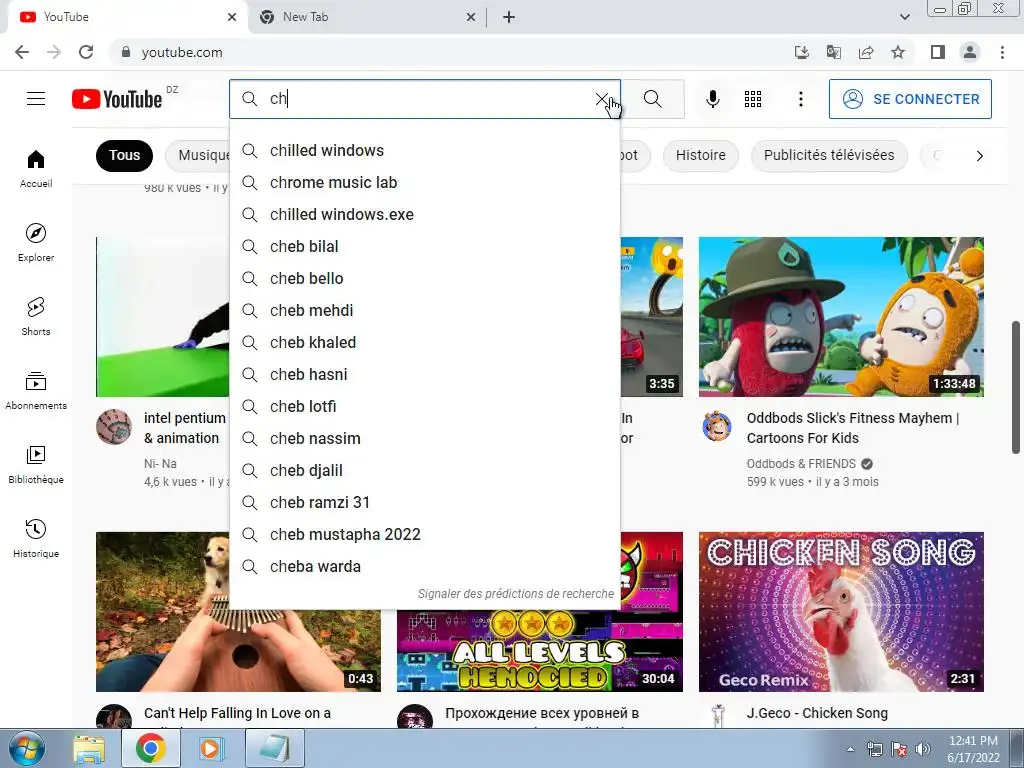This screenshot has height=768, width=1024.
Task: Open Bibliothèque in the sidebar
Action: click(36, 464)
